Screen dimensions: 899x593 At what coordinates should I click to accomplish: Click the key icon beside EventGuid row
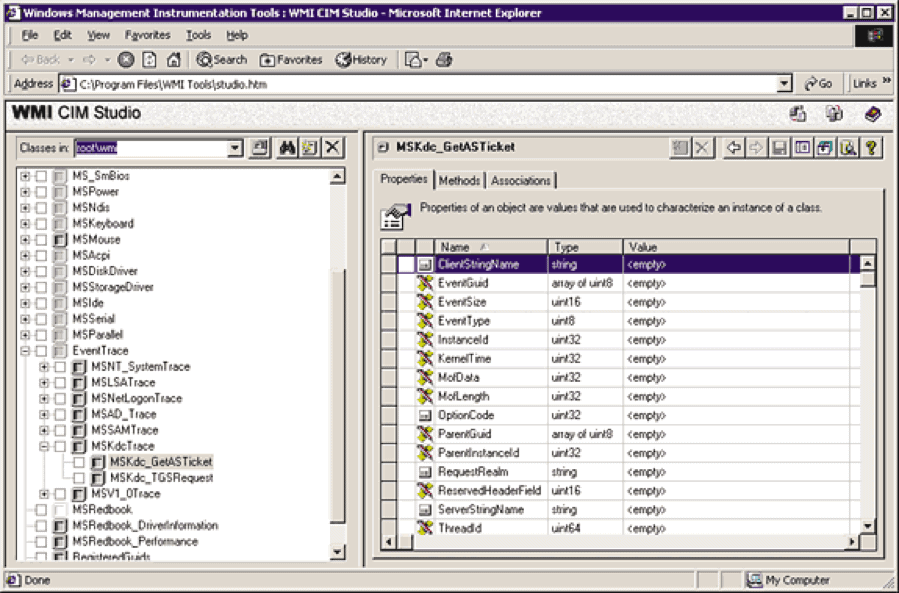(x=425, y=283)
